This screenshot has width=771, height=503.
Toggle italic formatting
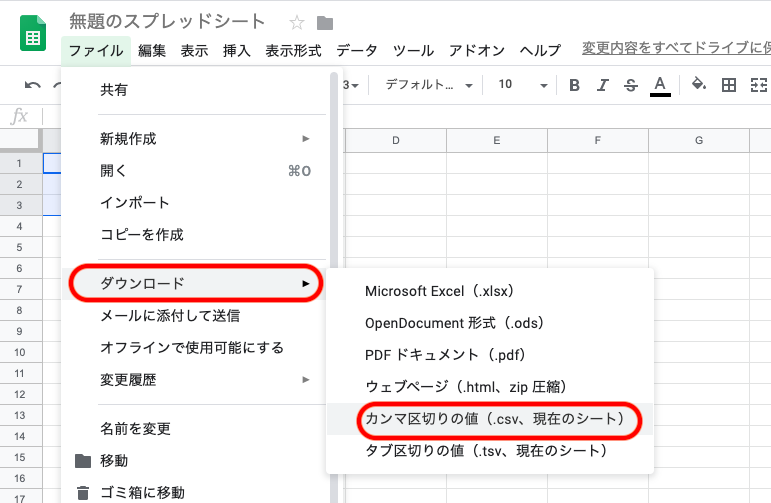(602, 85)
